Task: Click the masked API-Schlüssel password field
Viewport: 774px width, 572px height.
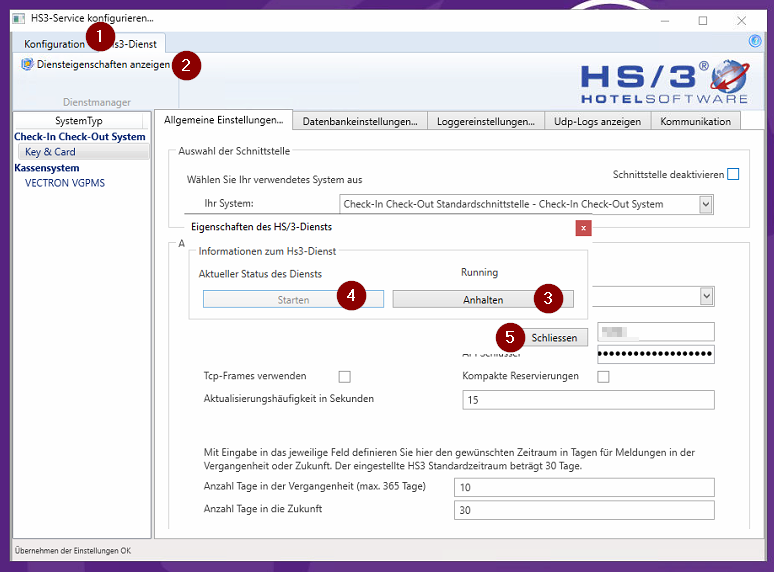Action: 656,354
